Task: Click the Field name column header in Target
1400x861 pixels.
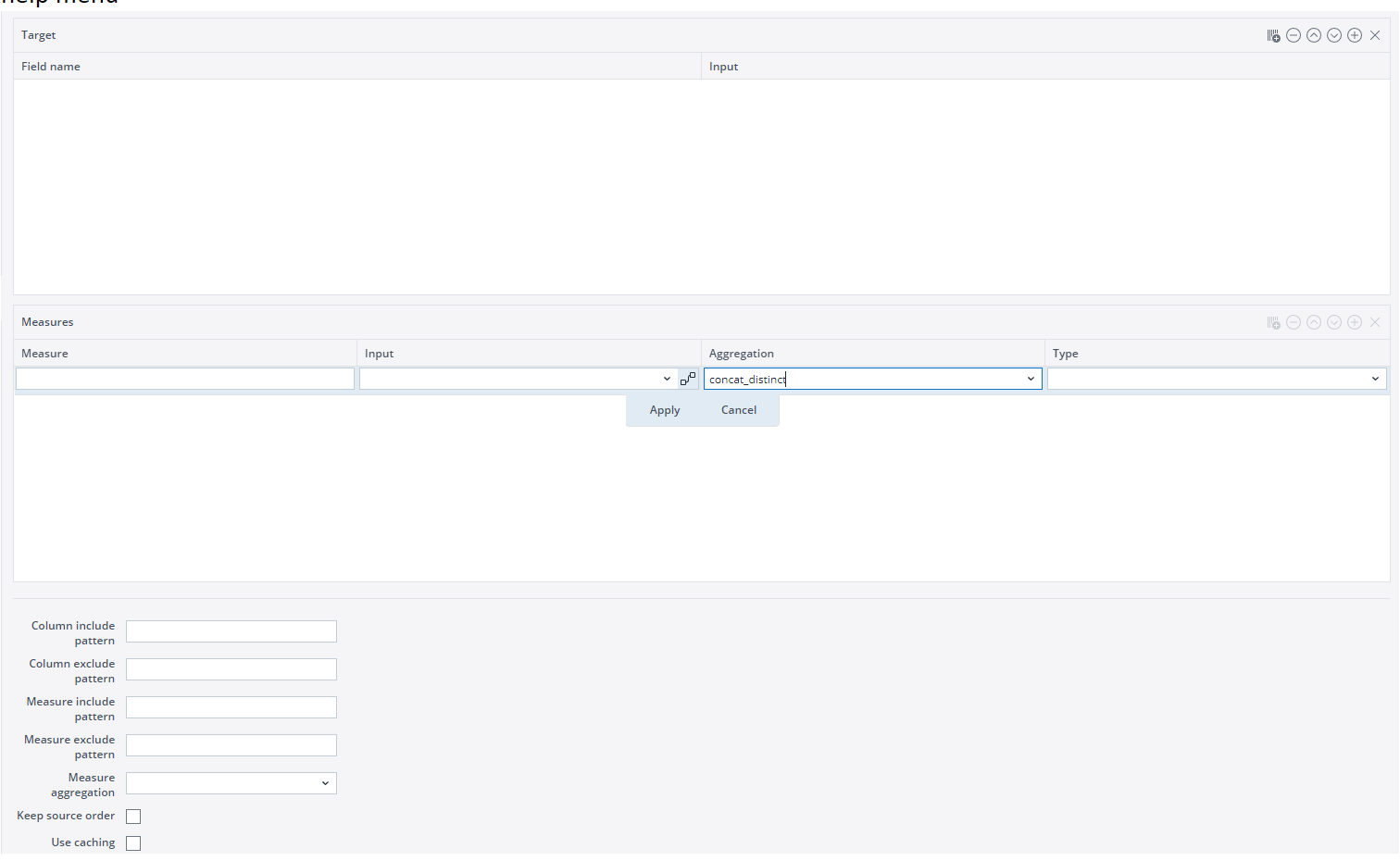Action: click(x=51, y=67)
